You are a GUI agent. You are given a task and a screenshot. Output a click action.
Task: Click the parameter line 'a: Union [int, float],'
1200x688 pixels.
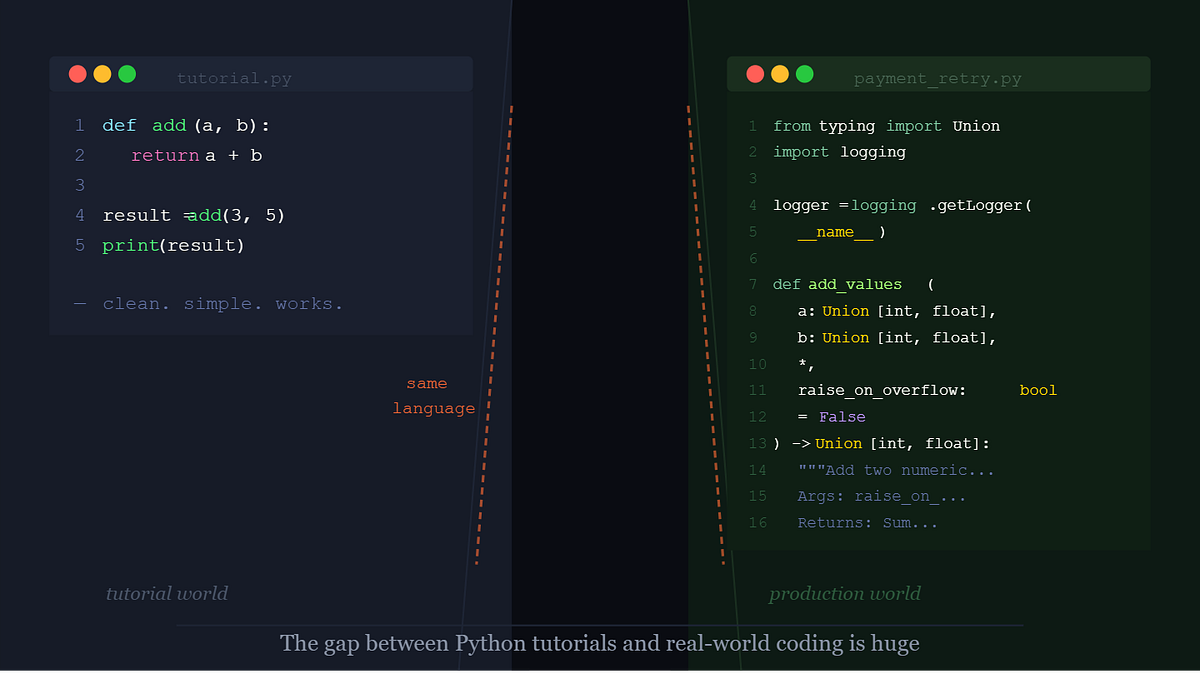pyautogui.click(x=897, y=311)
